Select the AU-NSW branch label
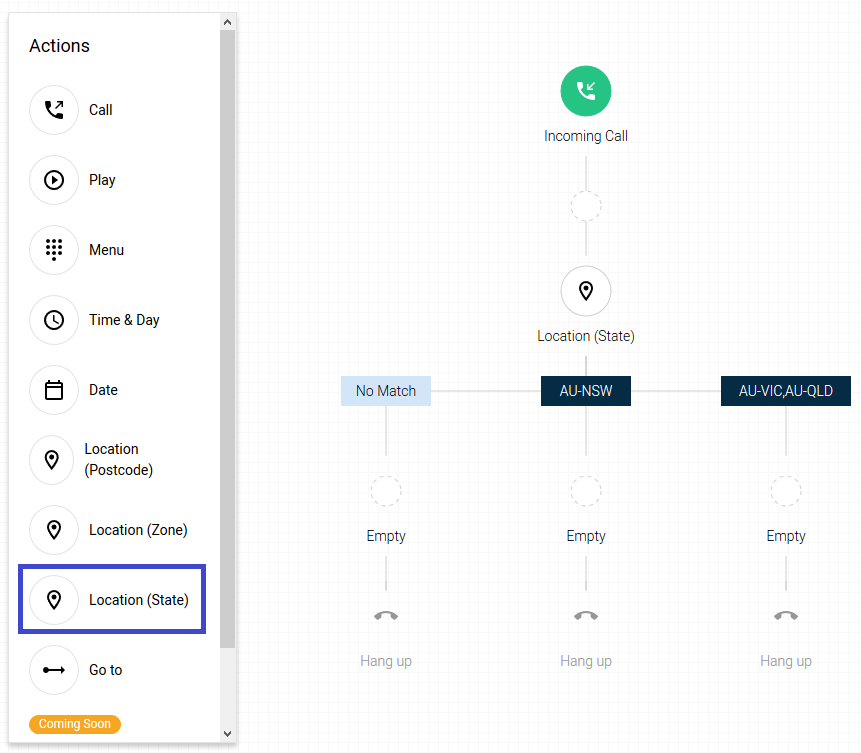Image resolution: width=861 pixels, height=753 pixels. pos(586,391)
